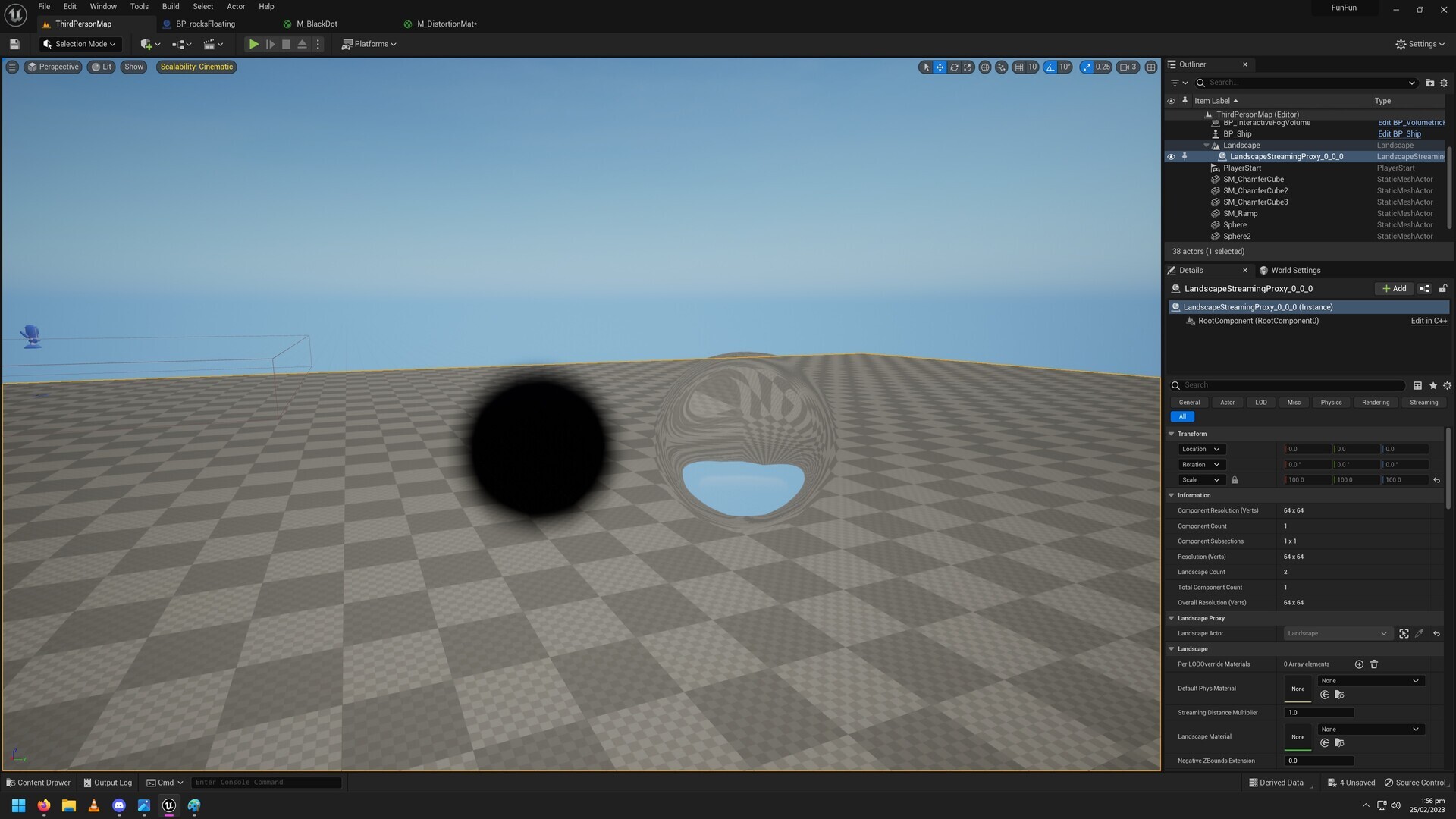Open the viewport options hamburger icon
Screen dimensions: 1456x819
(12, 67)
